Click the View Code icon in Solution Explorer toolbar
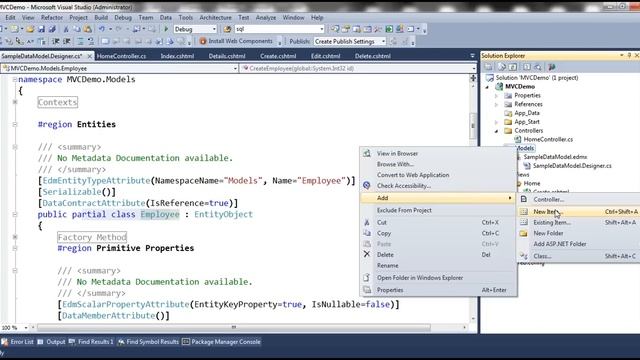 (x=527, y=67)
